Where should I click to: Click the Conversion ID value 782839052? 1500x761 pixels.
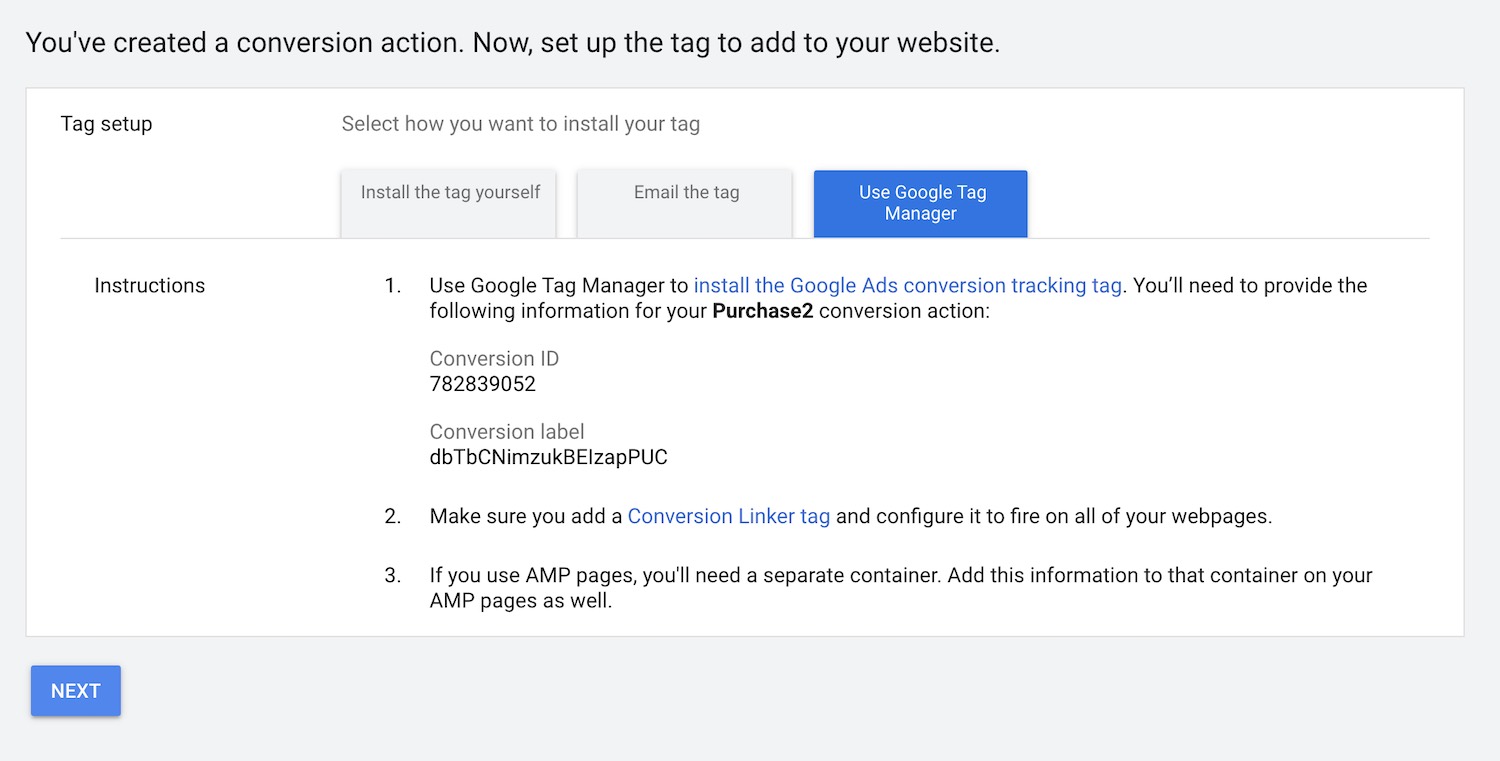tap(483, 384)
